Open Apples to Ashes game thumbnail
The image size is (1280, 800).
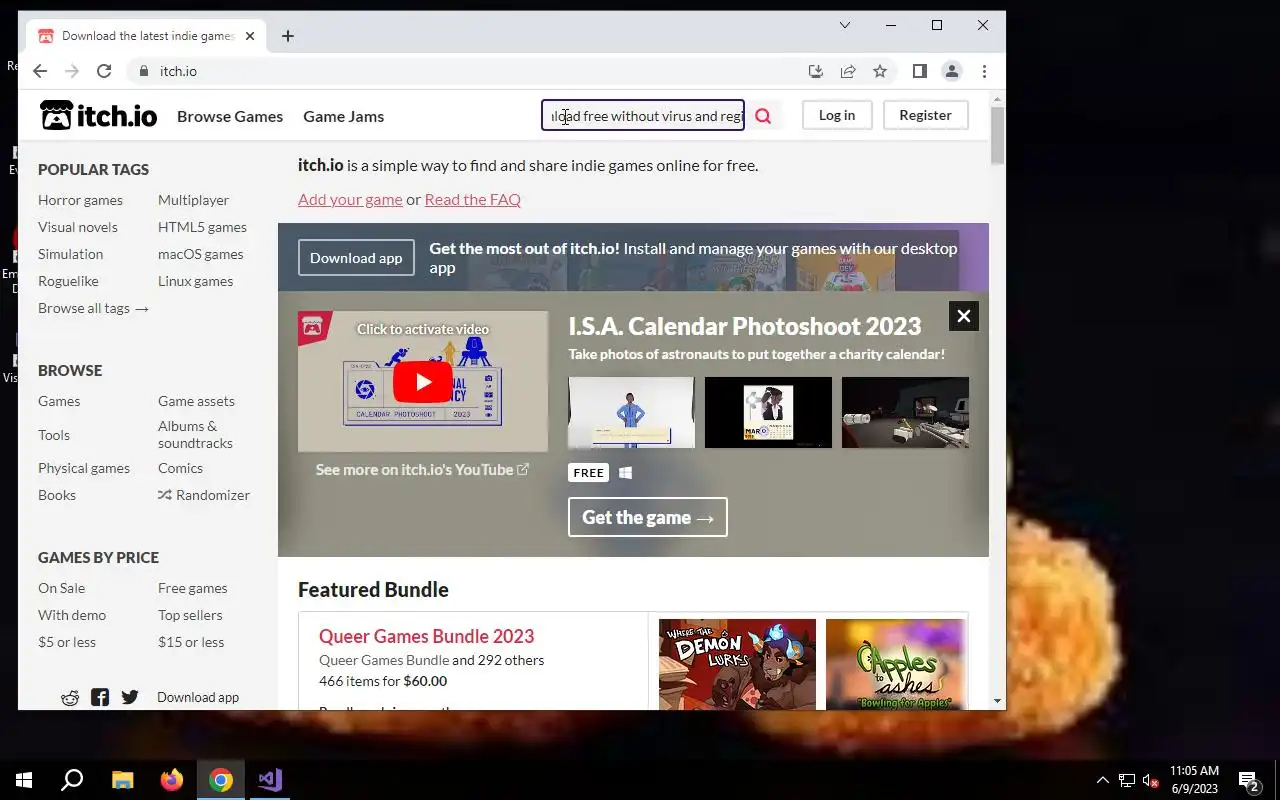click(x=895, y=664)
